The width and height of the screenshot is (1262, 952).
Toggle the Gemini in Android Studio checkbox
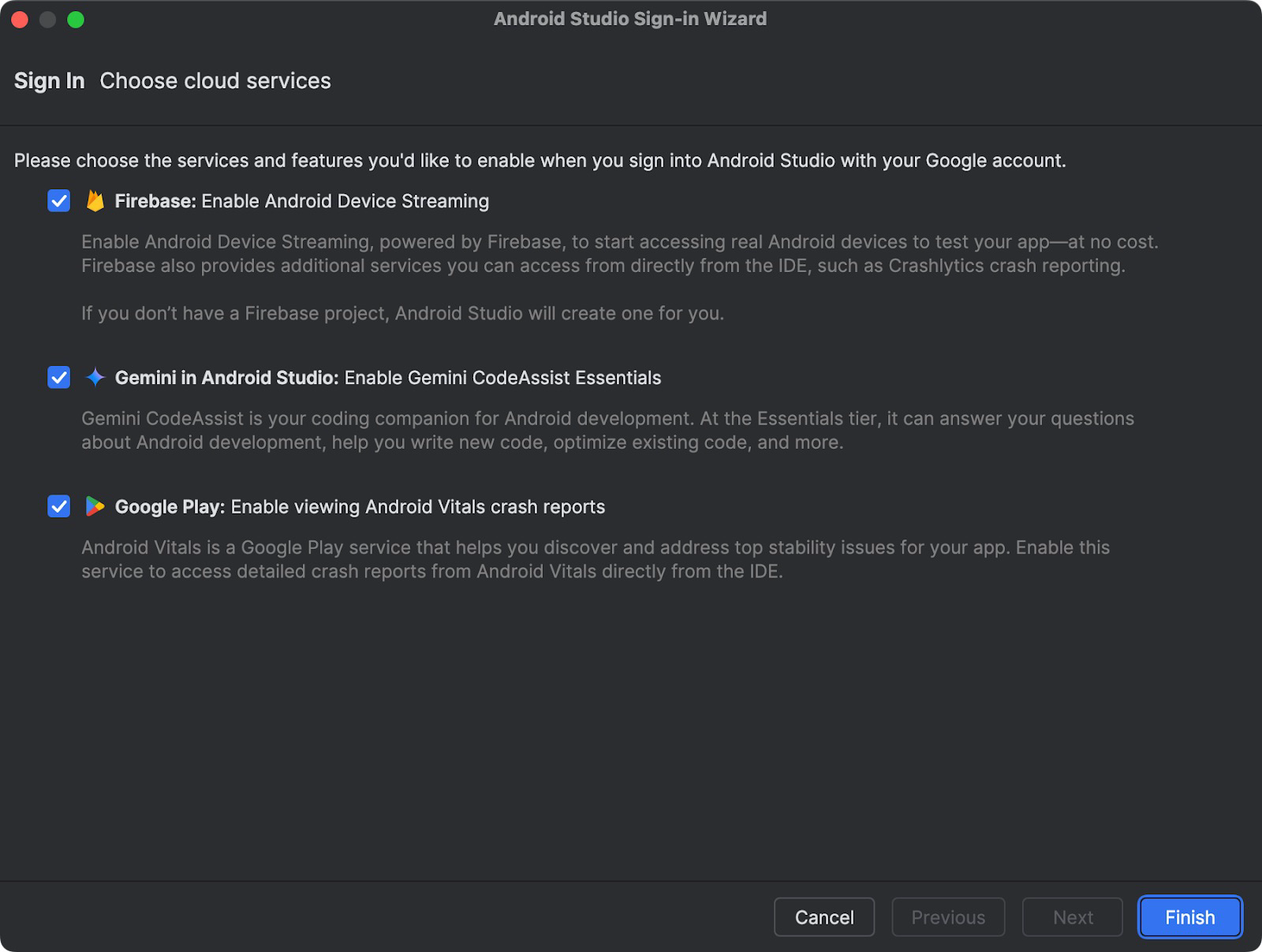[x=59, y=378]
